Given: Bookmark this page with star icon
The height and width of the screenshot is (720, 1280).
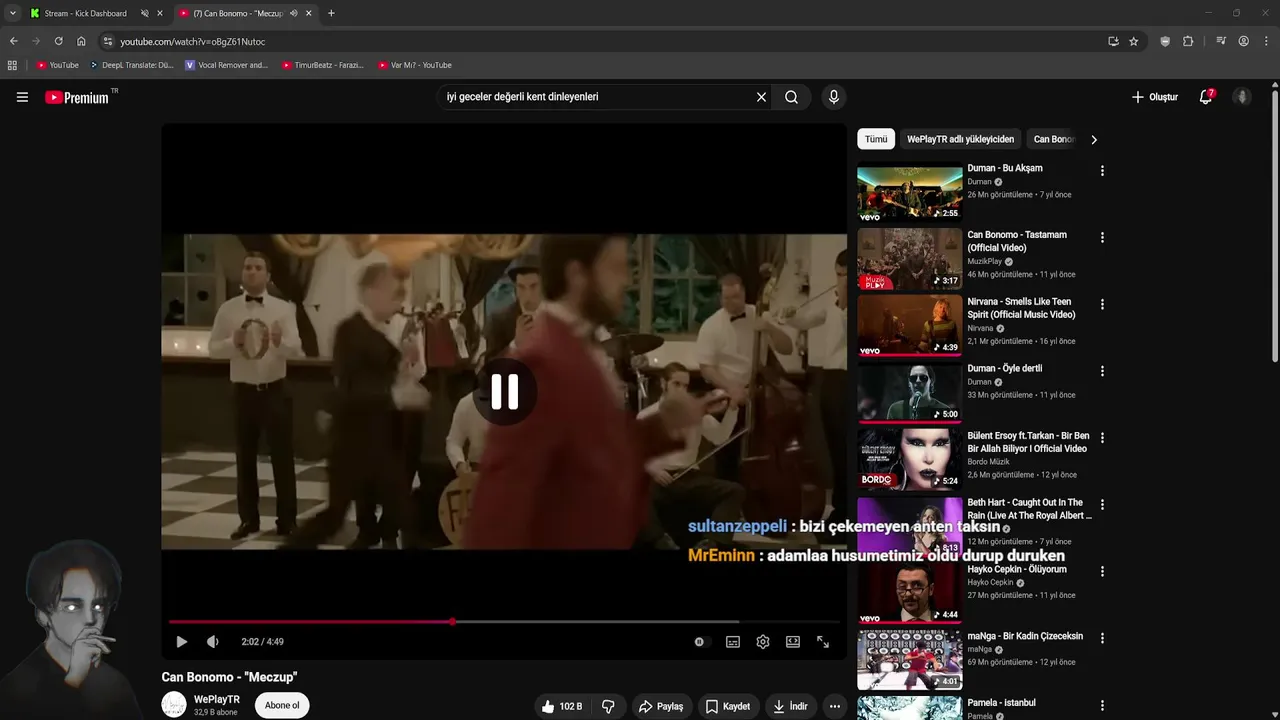Looking at the screenshot, I should tap(1133, 41).
